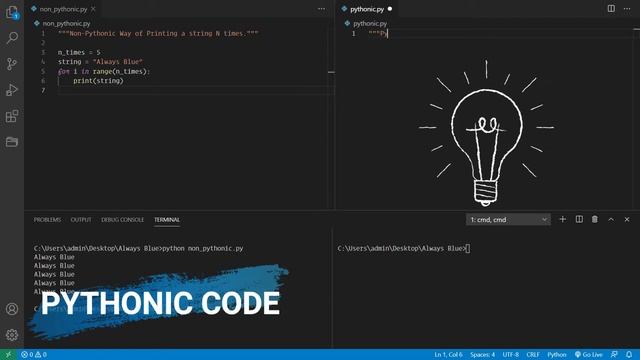Open the Search view icon
Image resolution: width=640 pixels, height=360 pixels.
point(12,38)
